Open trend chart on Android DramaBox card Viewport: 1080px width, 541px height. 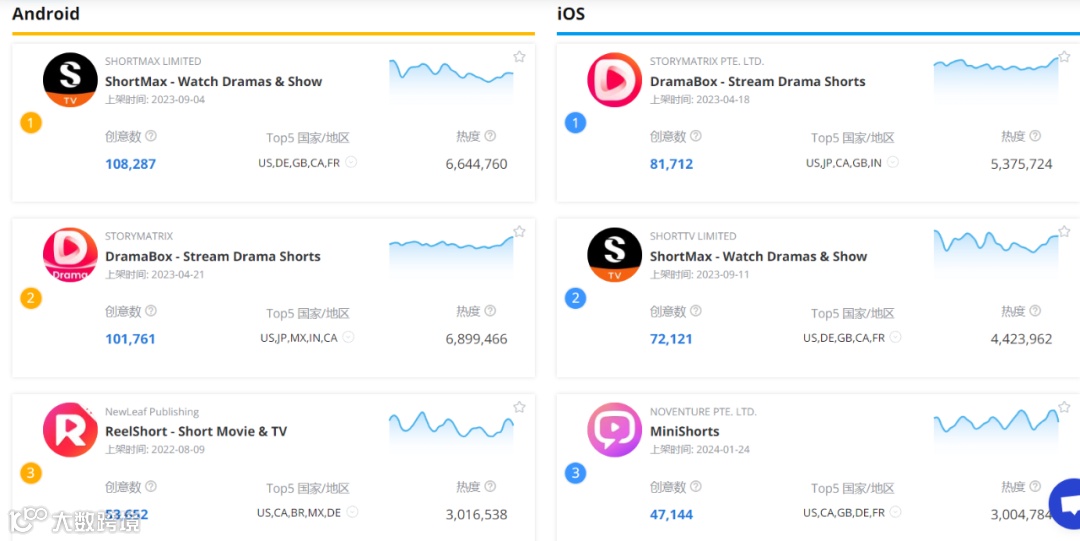click(451, 256)
